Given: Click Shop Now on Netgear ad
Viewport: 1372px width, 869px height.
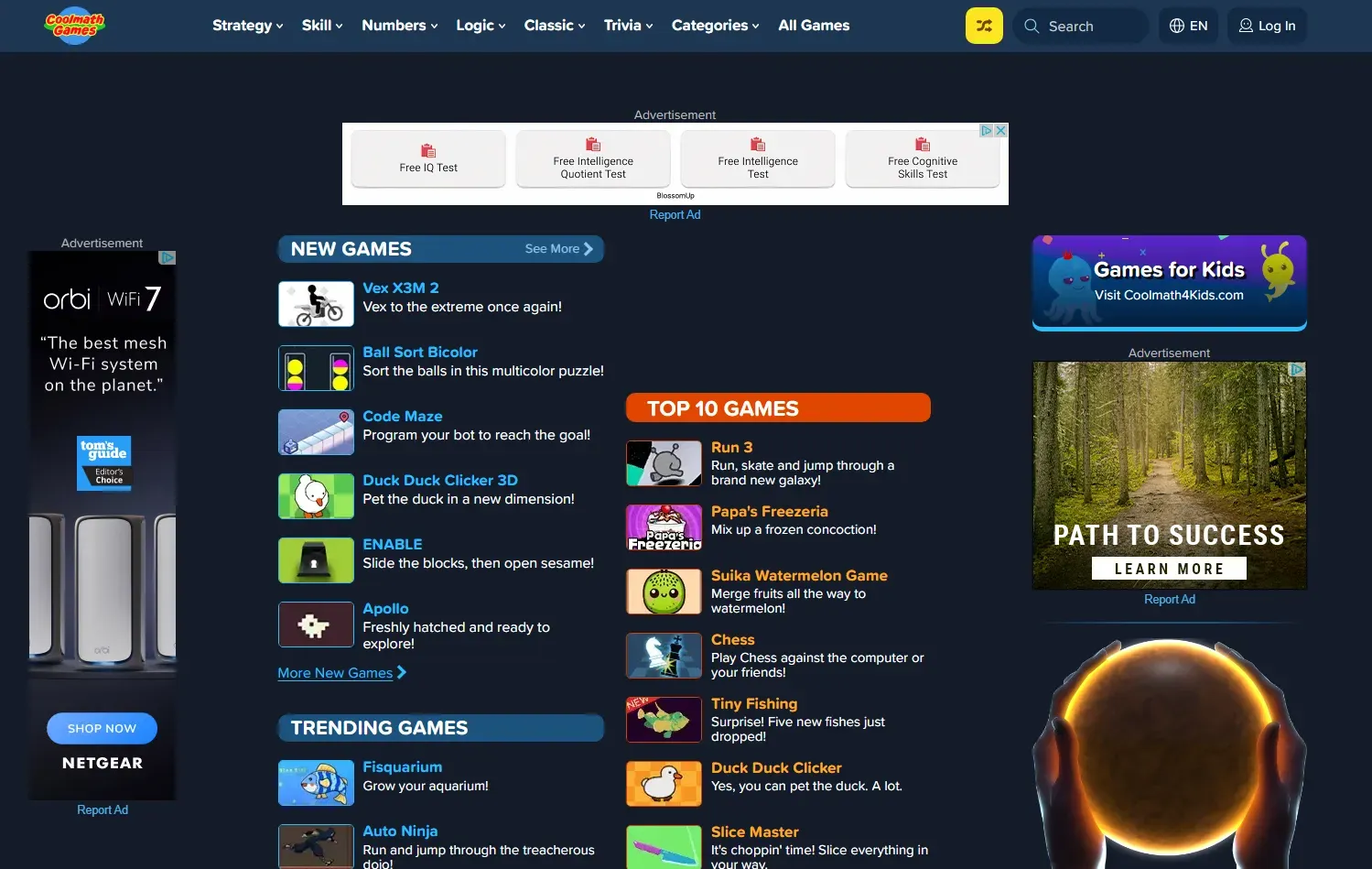Looking at the screenshot, I should [x=102, y=728].
